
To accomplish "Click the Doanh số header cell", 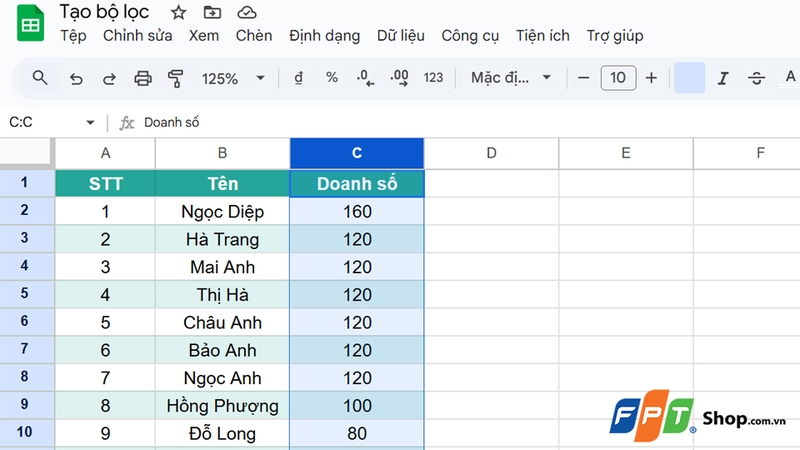I will pyautogui.click(x=357, y=184).
